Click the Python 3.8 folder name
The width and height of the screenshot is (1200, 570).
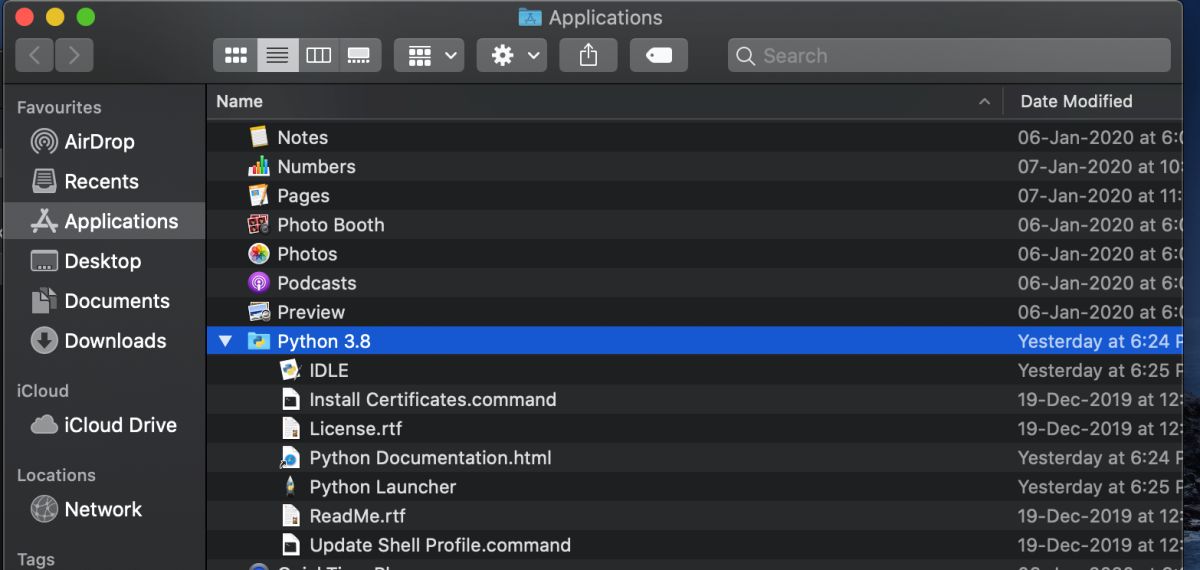pyautogui.click(x=324, y=341)
